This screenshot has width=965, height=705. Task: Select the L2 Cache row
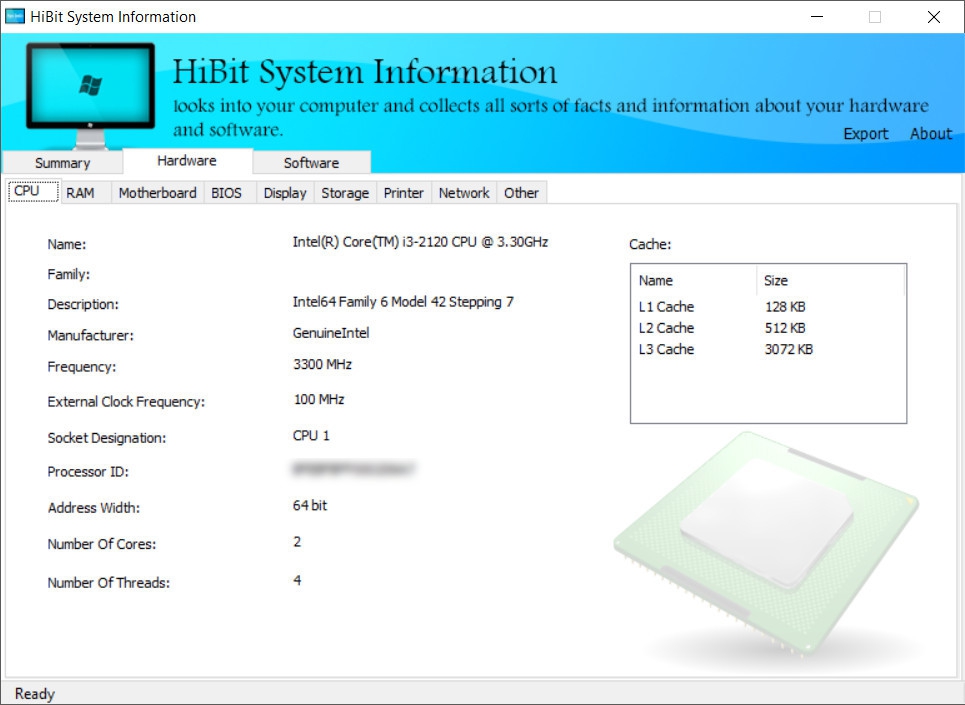(768, 328)
